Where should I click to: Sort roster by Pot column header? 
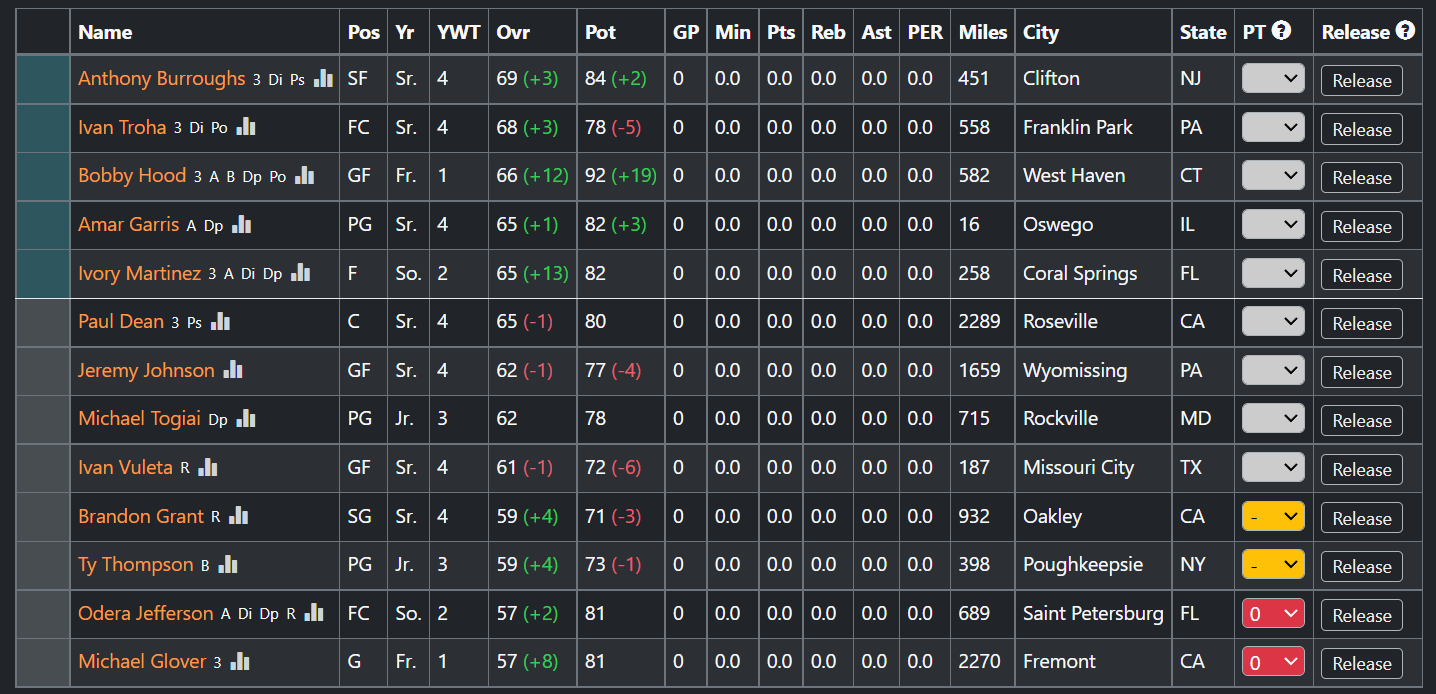600,32
